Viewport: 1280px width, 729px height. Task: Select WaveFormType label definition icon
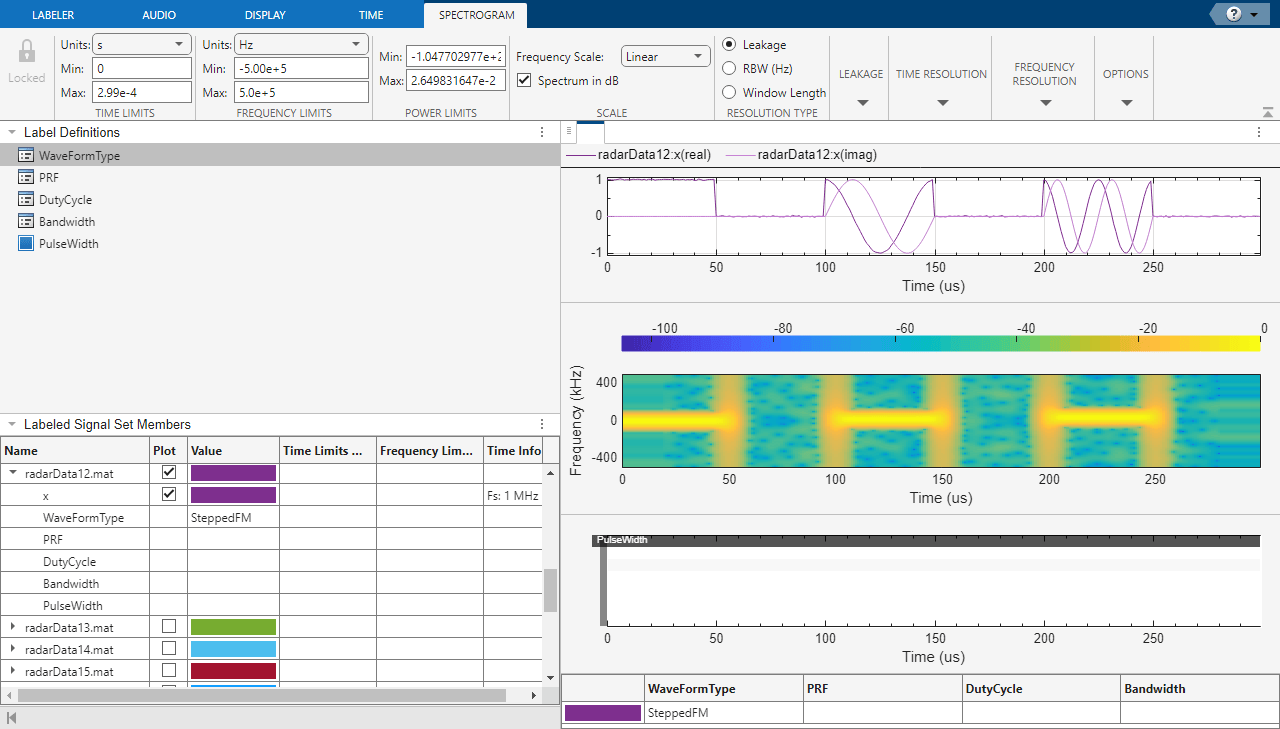pos(27,155)
